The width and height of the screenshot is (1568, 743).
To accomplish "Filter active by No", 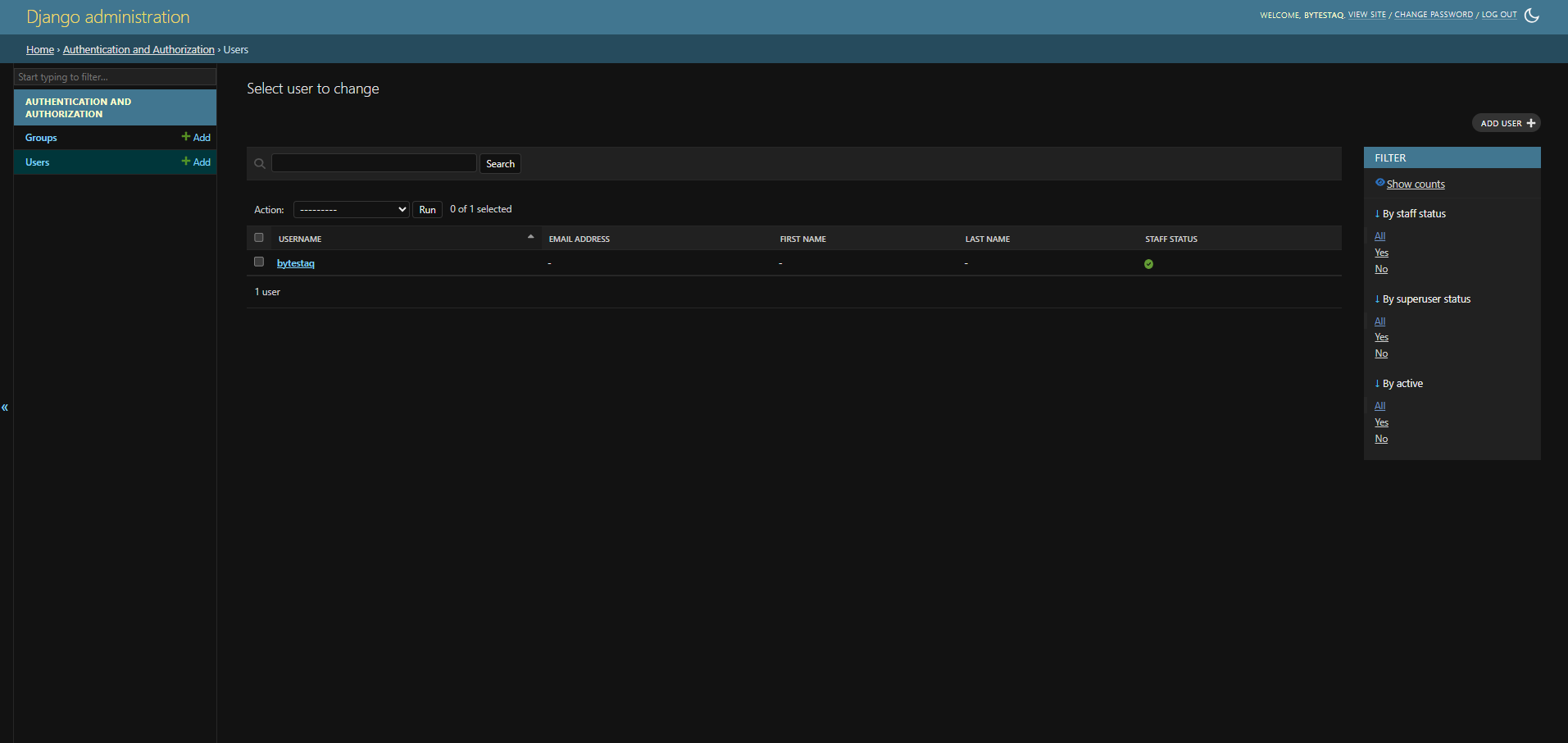I will point(1381,439).
